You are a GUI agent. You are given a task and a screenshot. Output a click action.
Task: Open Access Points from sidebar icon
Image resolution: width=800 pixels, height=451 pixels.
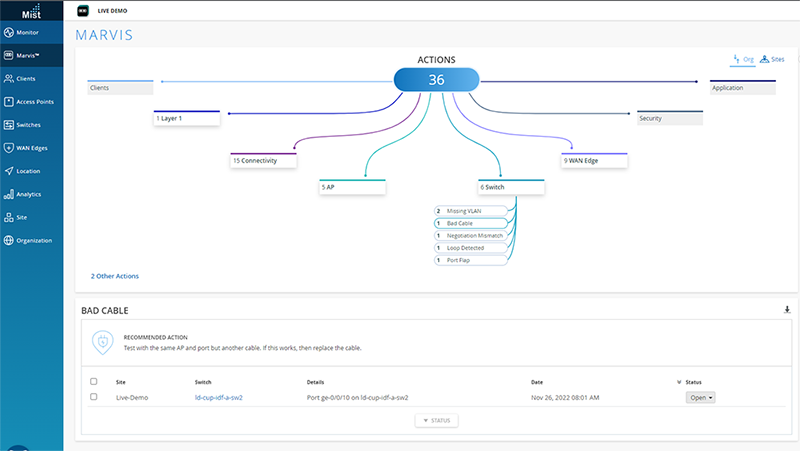(9, 101)
